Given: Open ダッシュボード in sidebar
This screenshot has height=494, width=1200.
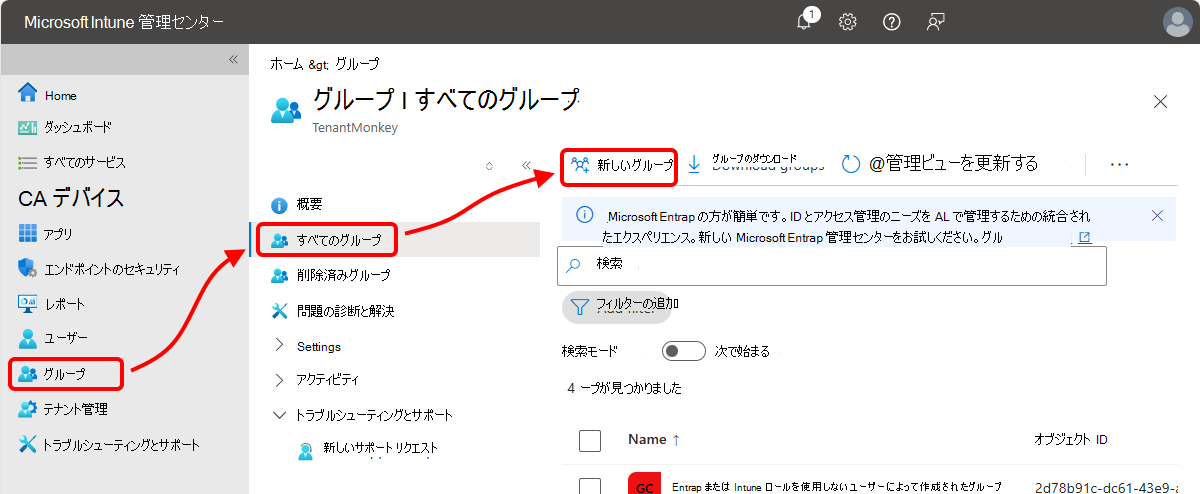Looking at the screenshot, I should (x=65, y=128).
